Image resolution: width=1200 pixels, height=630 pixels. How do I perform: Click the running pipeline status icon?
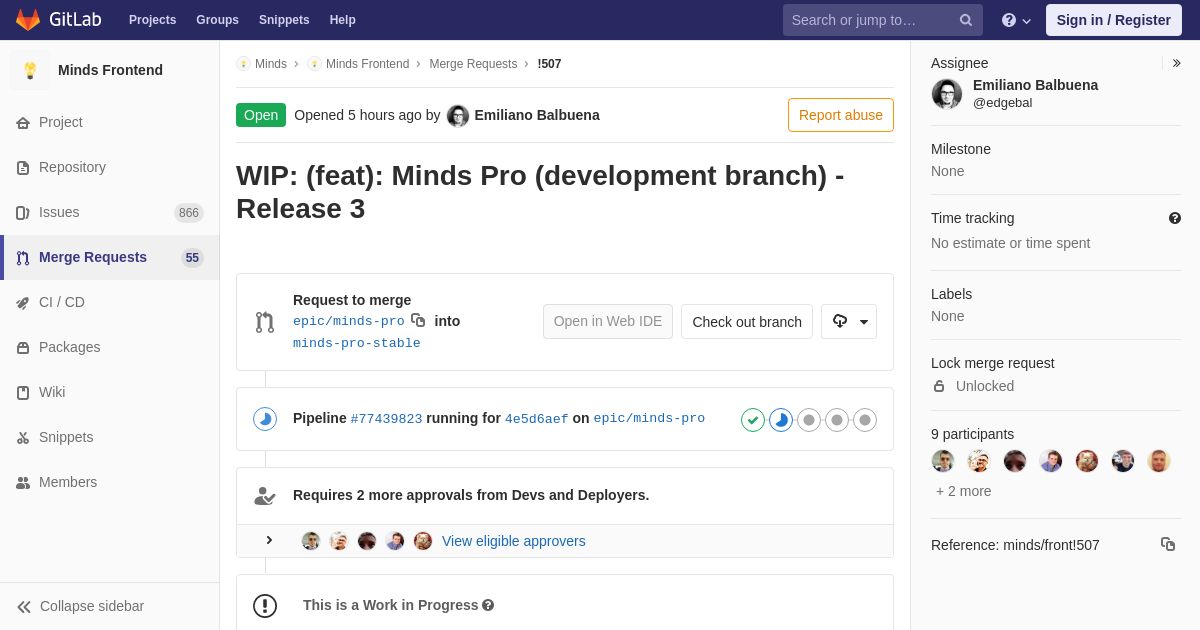265,419
